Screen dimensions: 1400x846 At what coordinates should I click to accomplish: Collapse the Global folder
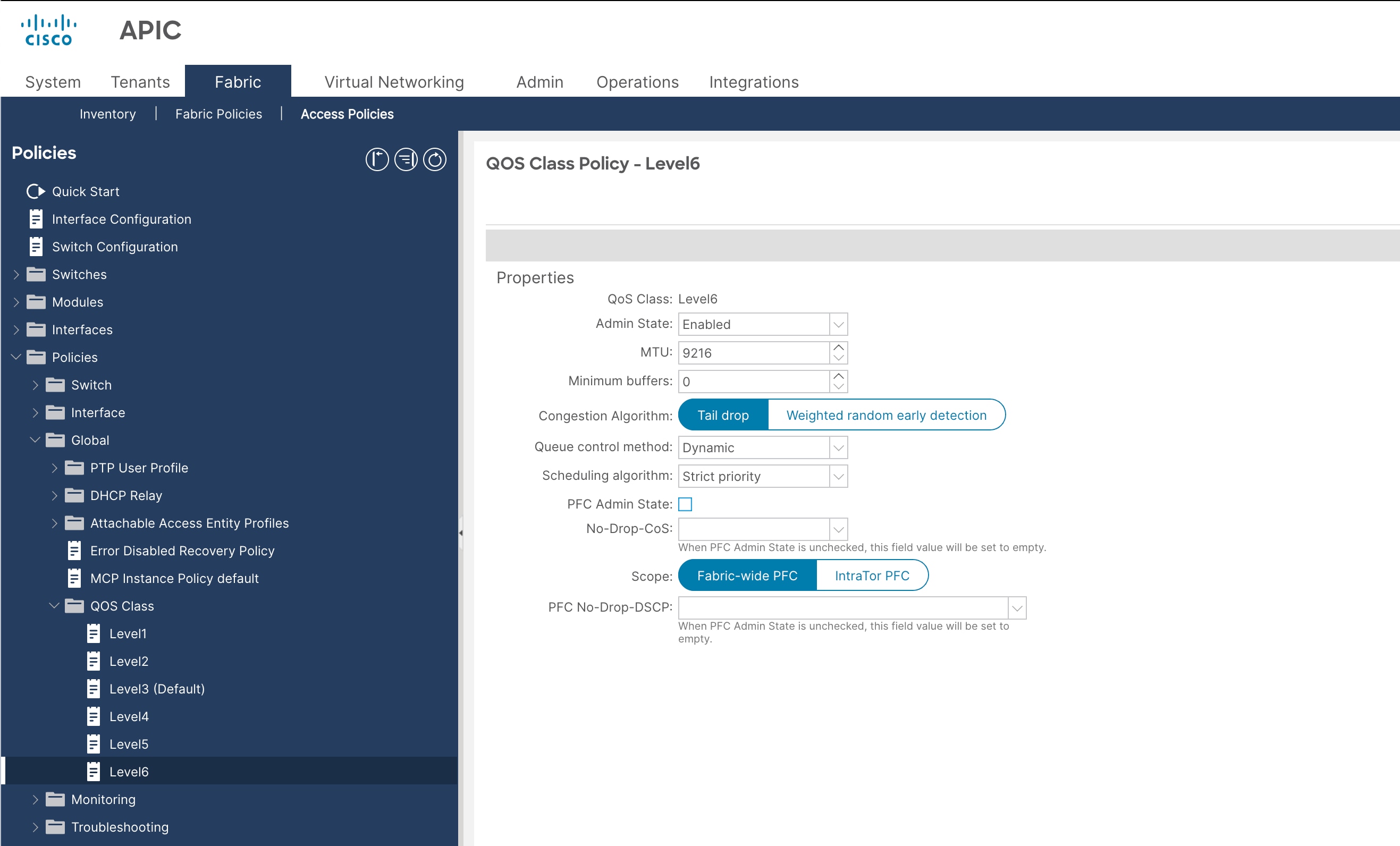tap(35, 440)
